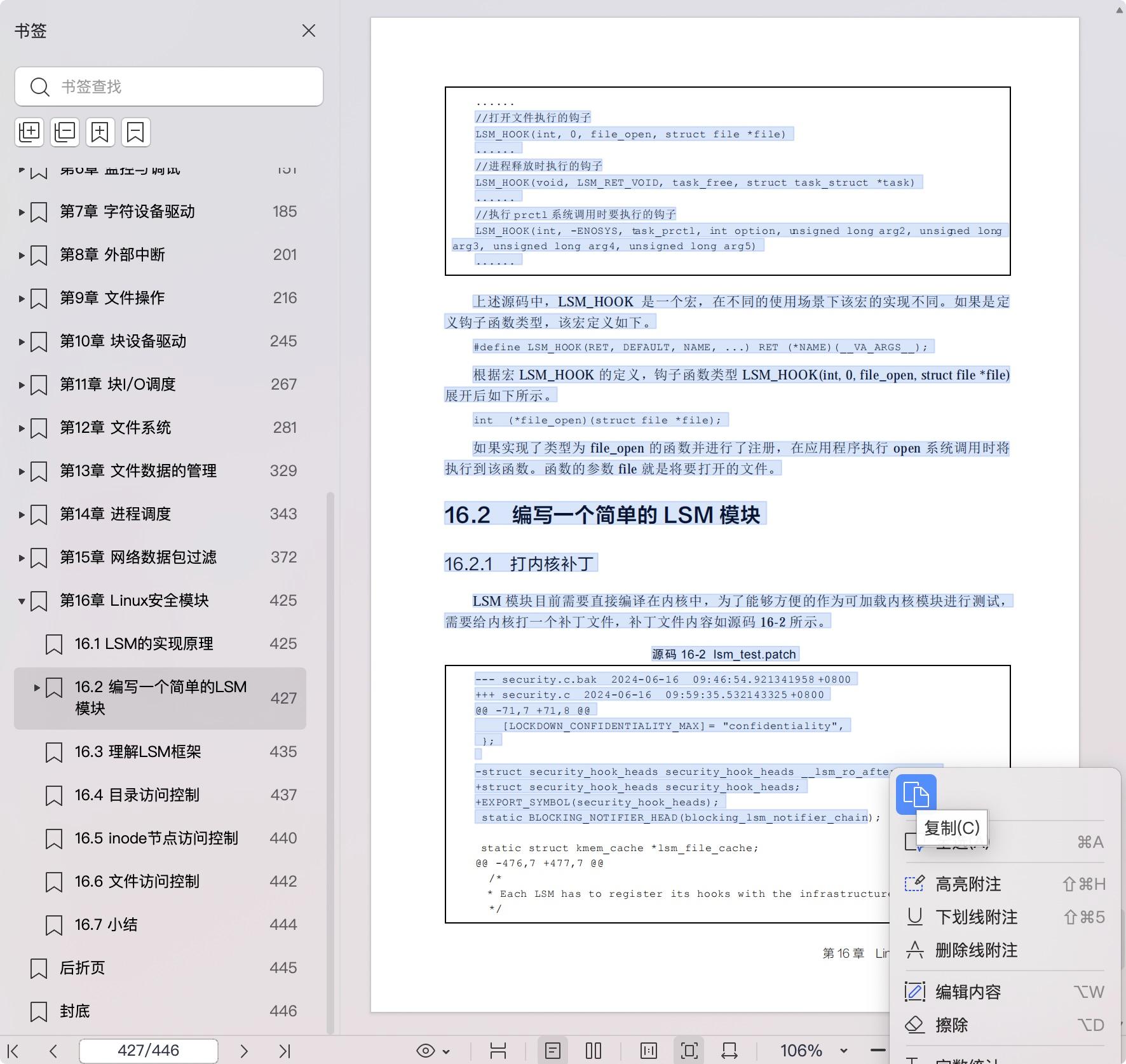Open the zoom level 106% dropdown
1126x1064 pixels.
(x=820, y=1051)
